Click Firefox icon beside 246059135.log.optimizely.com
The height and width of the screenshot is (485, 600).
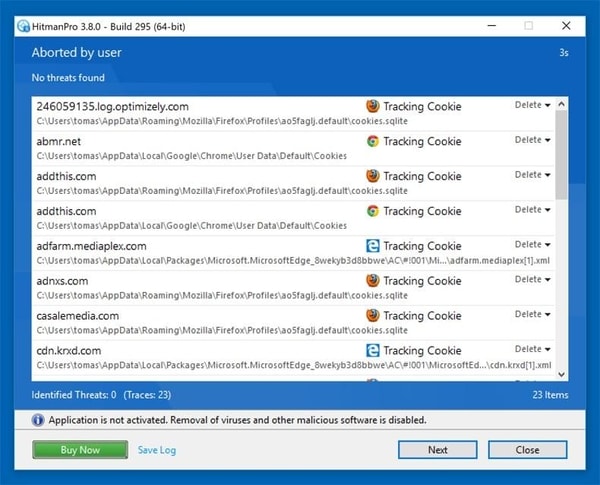(x=372, y=106)
